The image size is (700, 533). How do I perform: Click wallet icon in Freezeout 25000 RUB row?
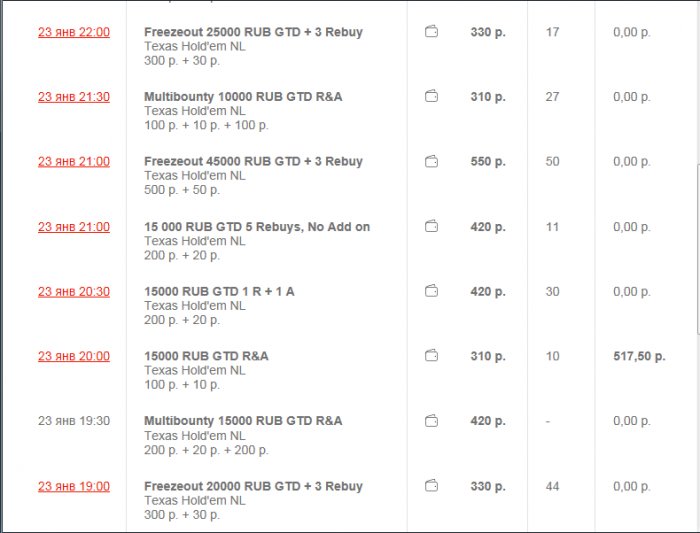pos(432,32)
